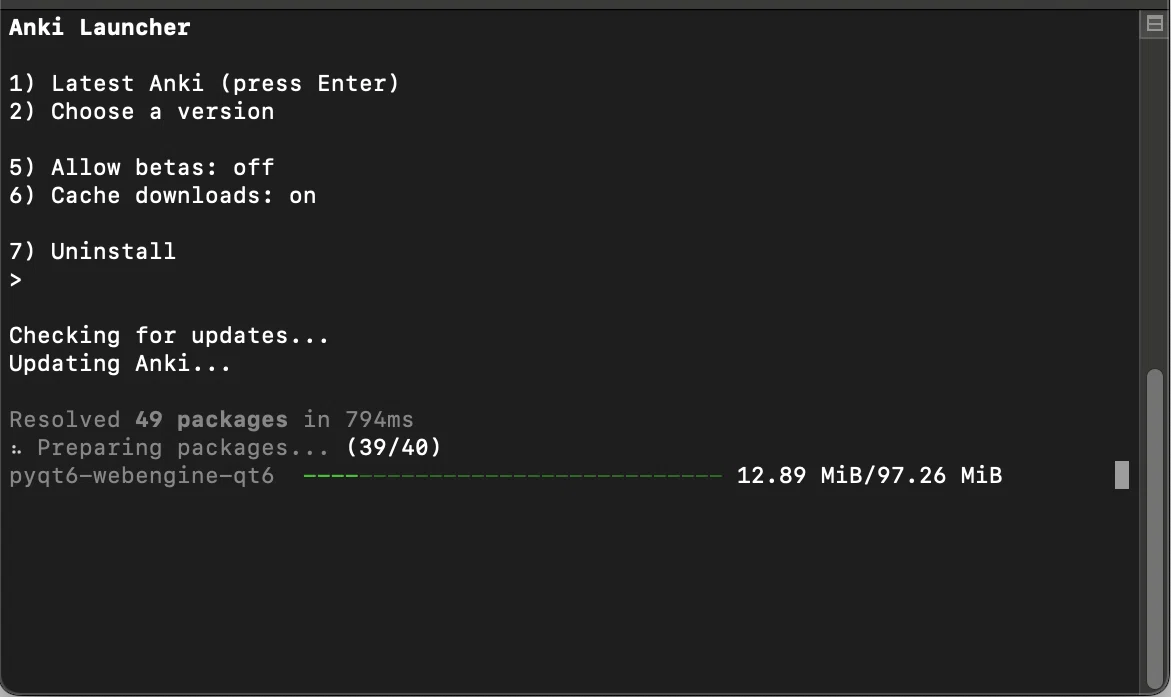The width and height of the screenshot is (1171, 697).
Task: Click the 12.89 MiB/97.26 MiB size readout
Action: click(x=869, y=475)
